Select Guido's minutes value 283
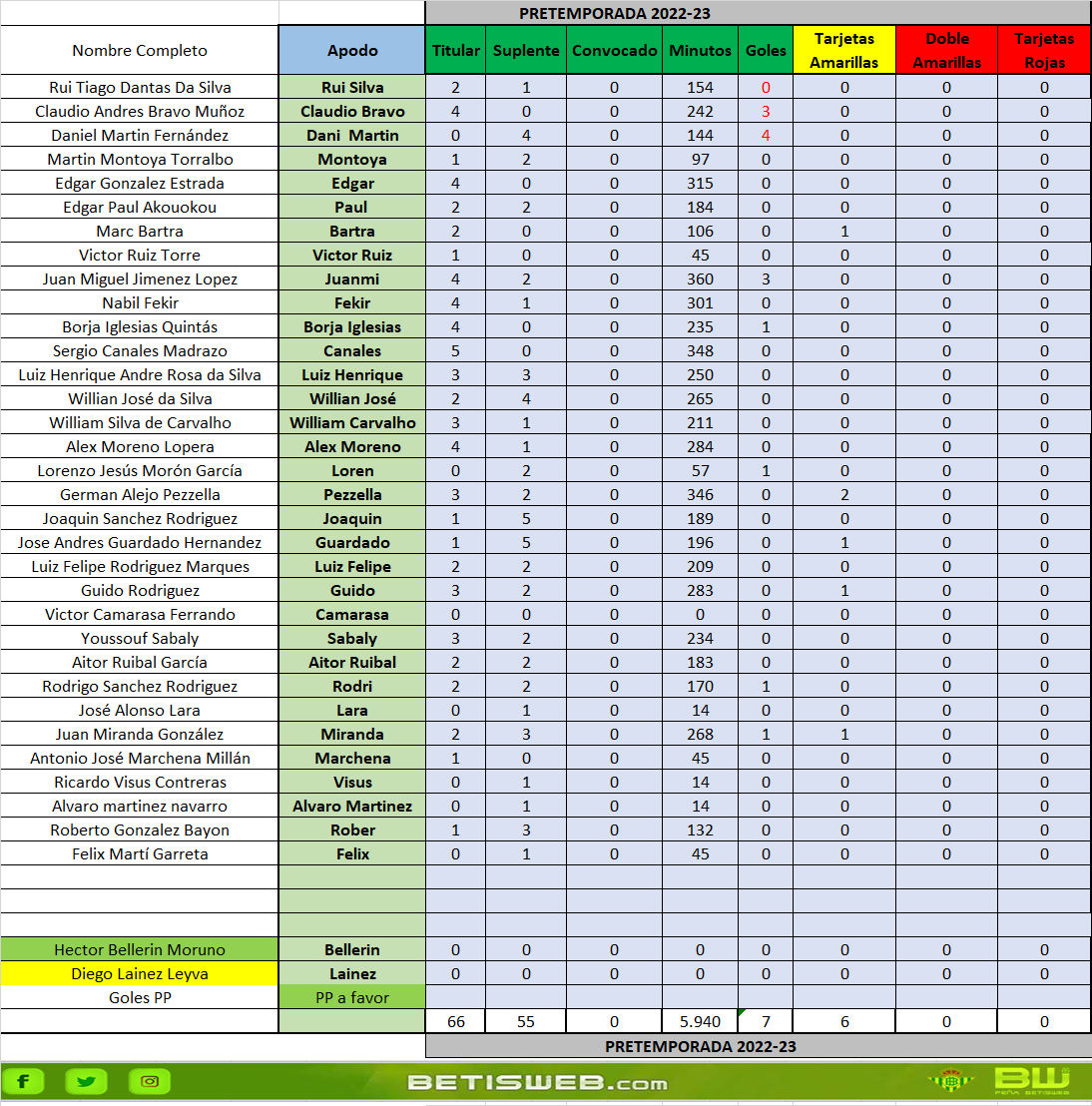The image size is (1092, 1106). click(701, 591)
